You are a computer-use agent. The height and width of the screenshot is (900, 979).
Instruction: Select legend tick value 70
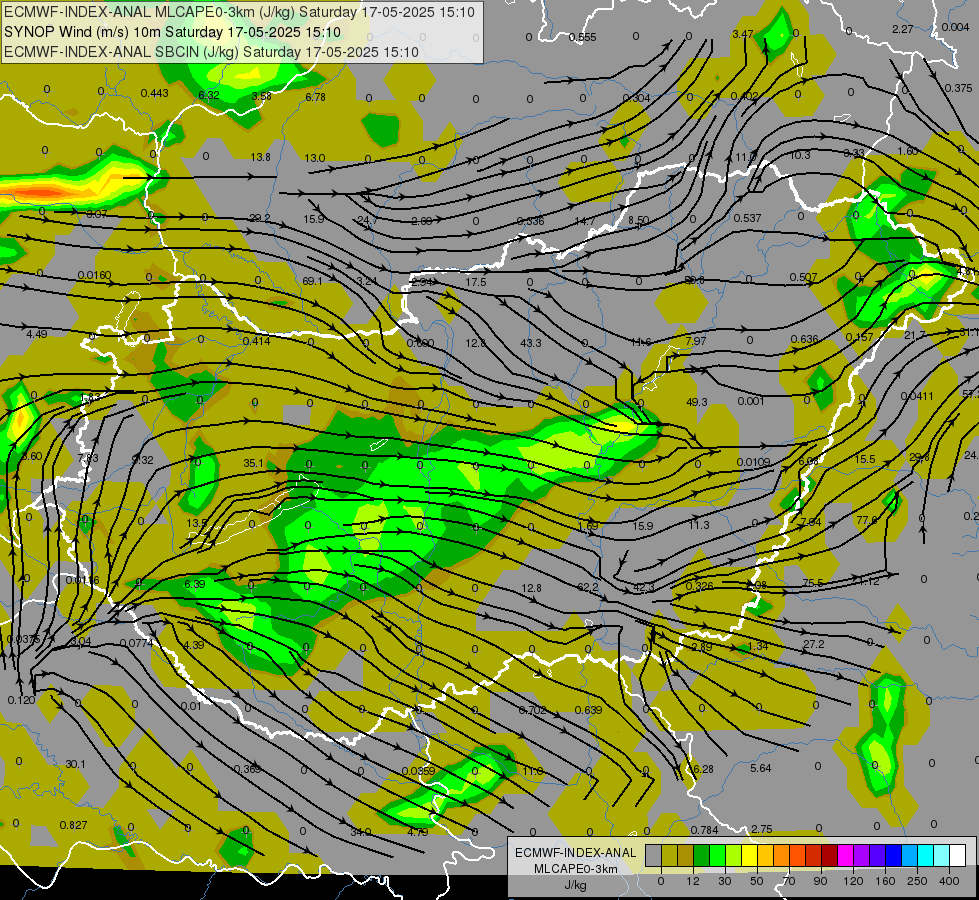click(789, 881)
